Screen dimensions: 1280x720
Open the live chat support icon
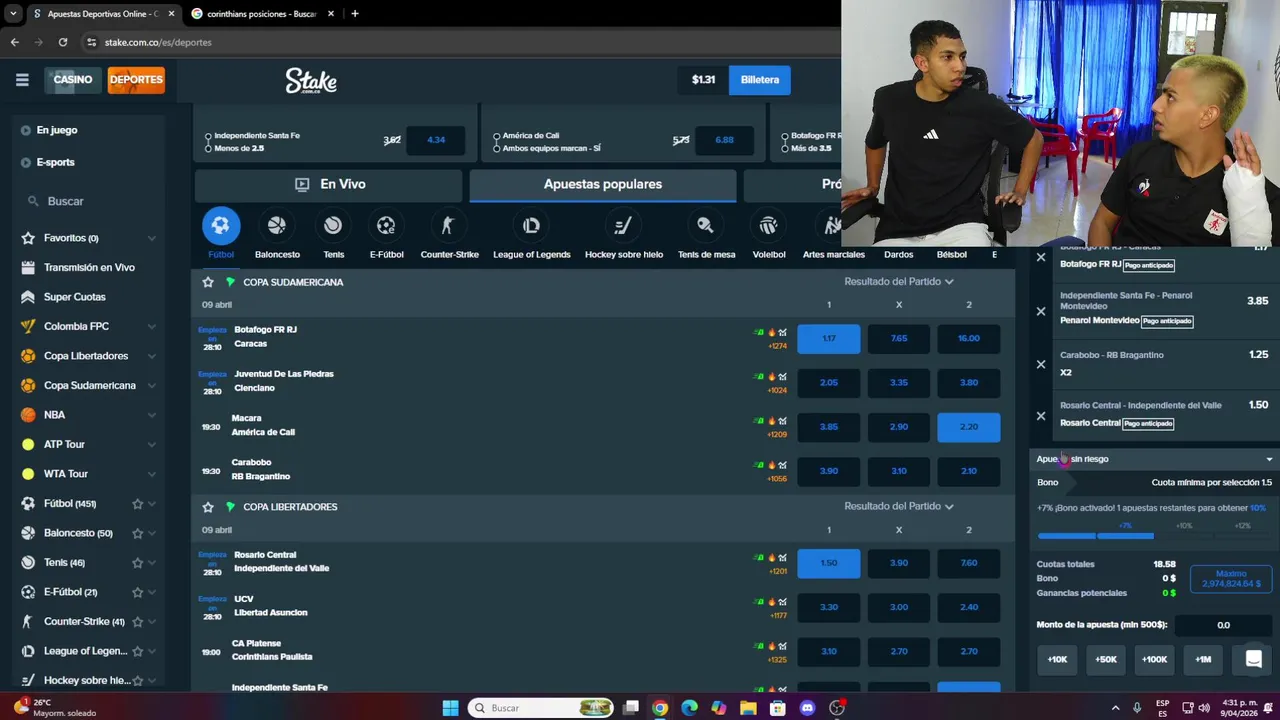1253,659
